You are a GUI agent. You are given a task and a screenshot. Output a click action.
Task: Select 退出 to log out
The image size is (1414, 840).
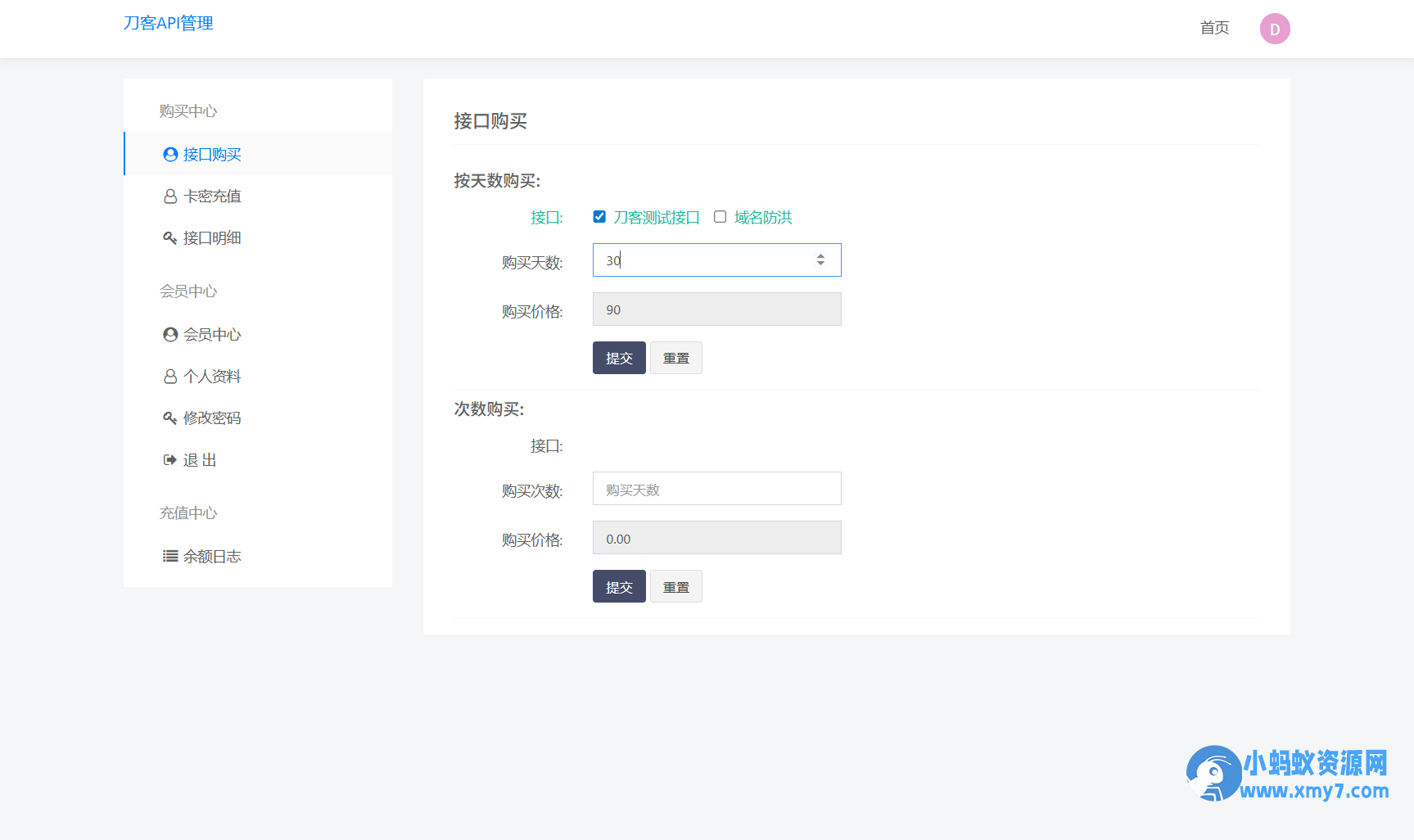[258, 460]
